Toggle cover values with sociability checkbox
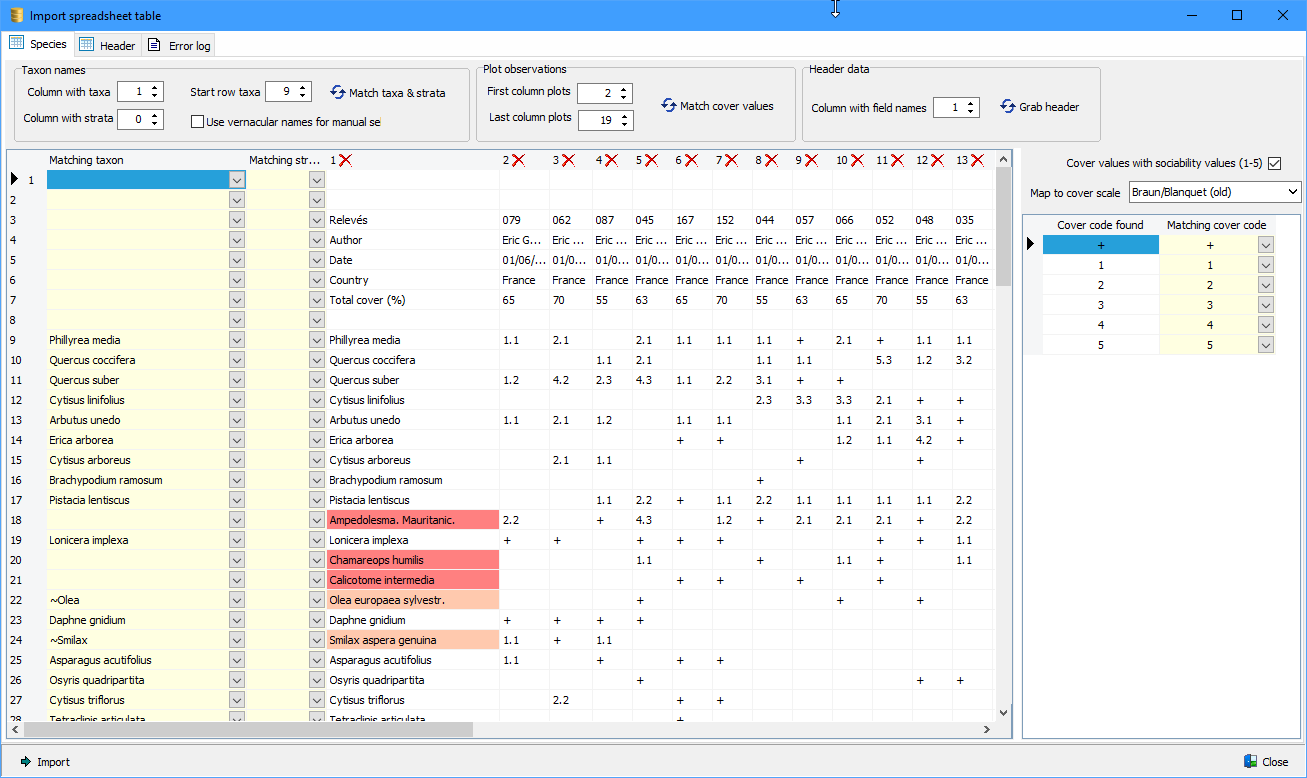This screenshot has height=778, width=1307. coord(1274,163)
